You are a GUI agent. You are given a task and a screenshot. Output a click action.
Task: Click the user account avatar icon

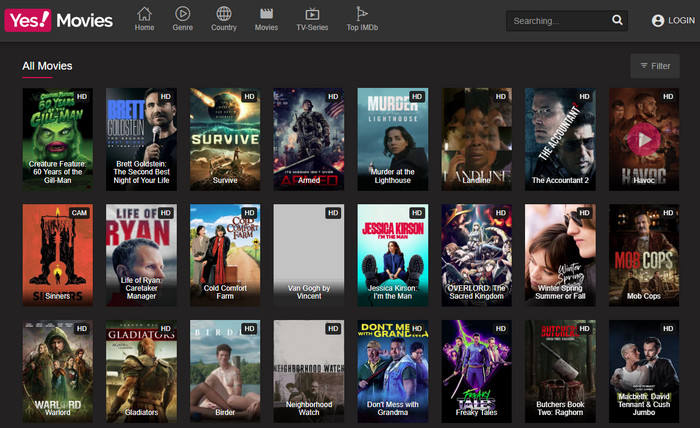658,21
